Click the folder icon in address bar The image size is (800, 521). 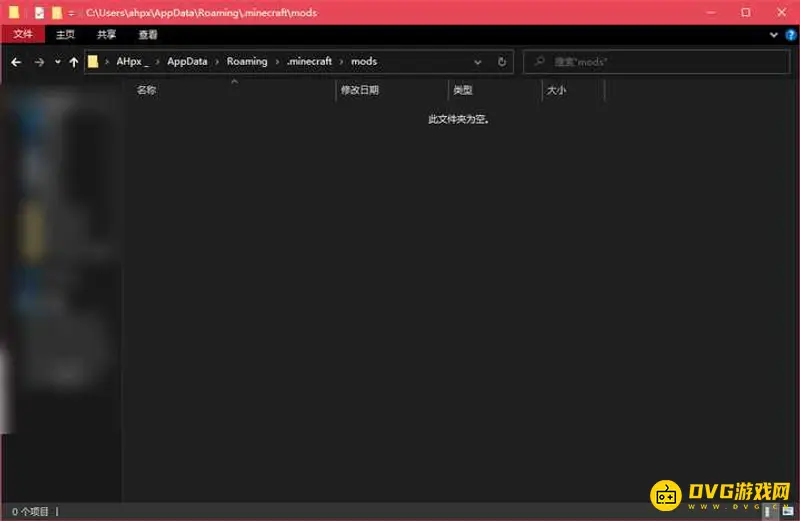pos(94,62)
